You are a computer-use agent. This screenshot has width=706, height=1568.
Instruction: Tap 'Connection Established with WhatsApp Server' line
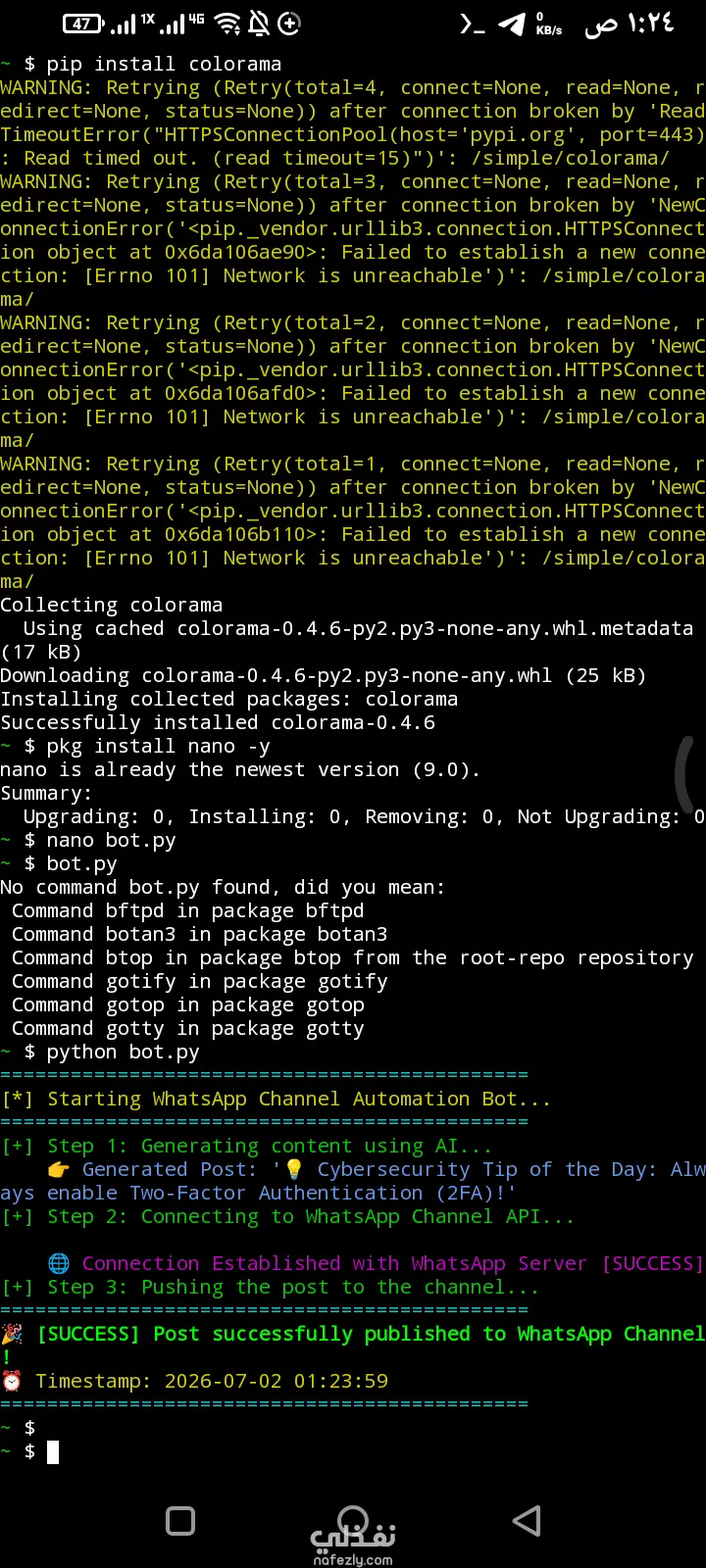coord(393,1263)
